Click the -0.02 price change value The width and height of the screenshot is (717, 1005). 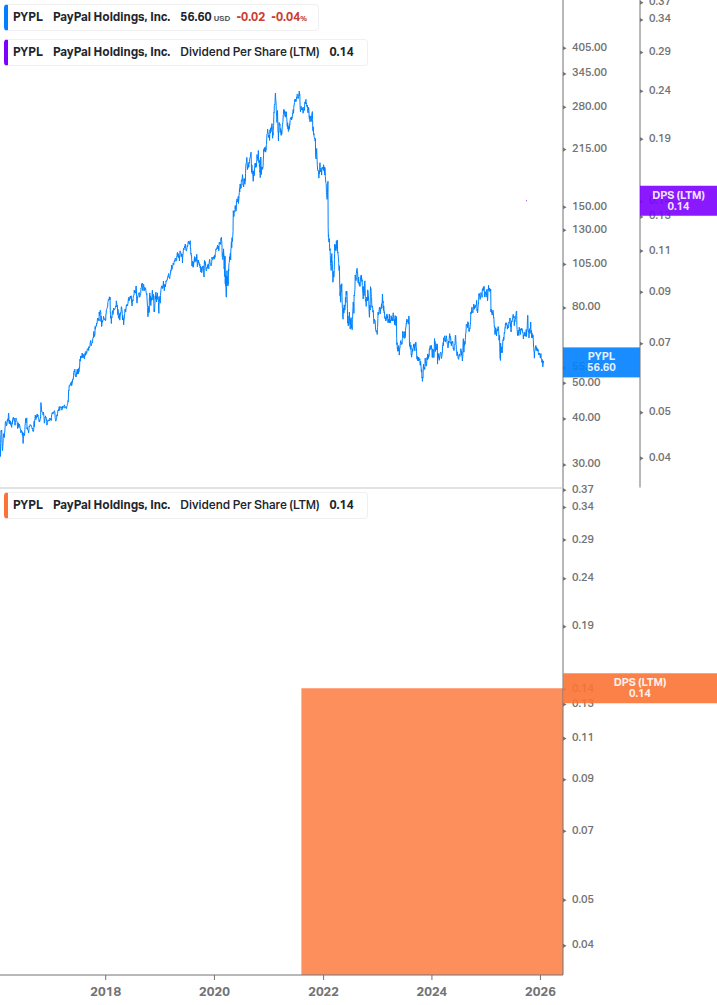tap(251, 17)
